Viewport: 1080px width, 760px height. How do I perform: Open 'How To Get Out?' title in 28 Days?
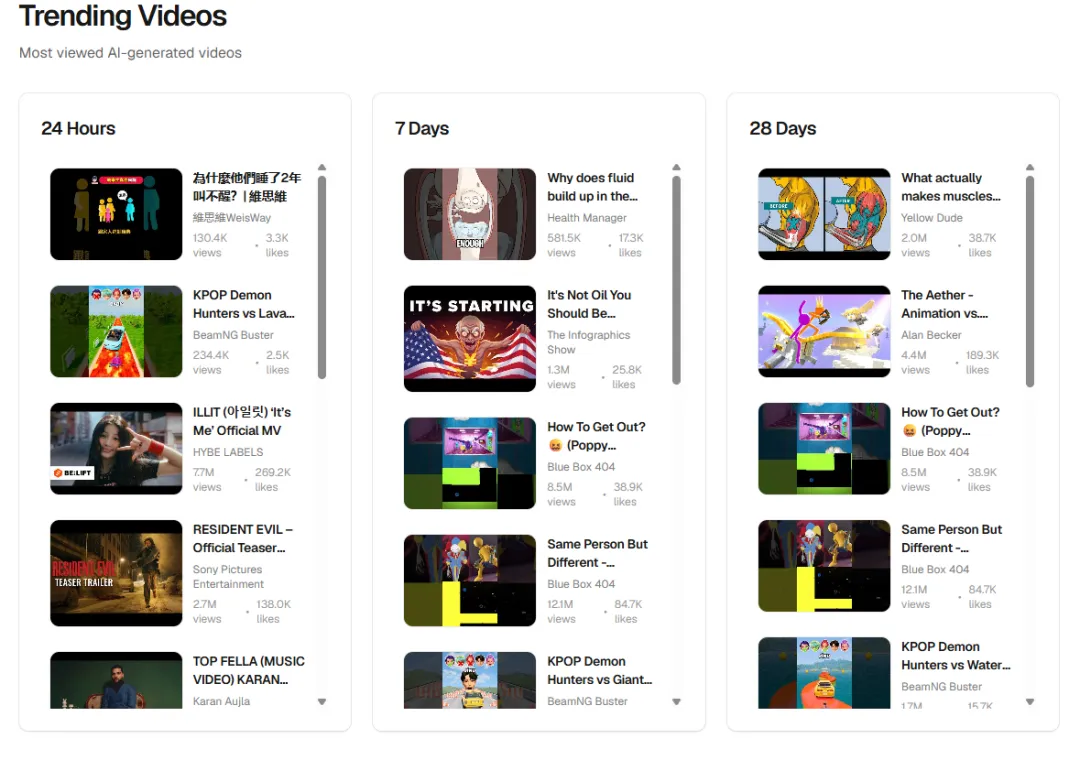[x=951, y=421]
